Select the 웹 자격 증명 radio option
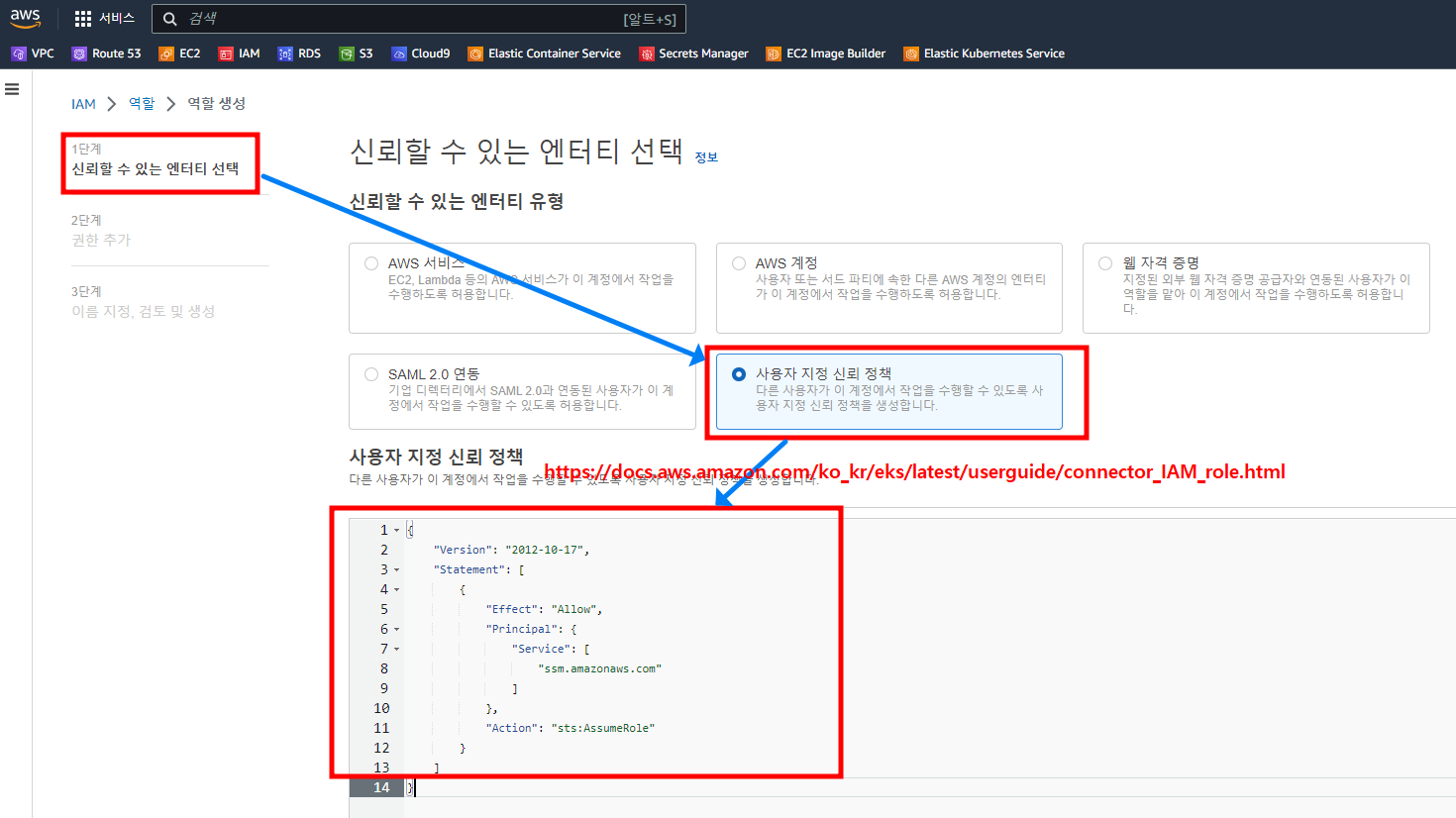This screenshot has height=818, width=1456. coord(1105,263)
